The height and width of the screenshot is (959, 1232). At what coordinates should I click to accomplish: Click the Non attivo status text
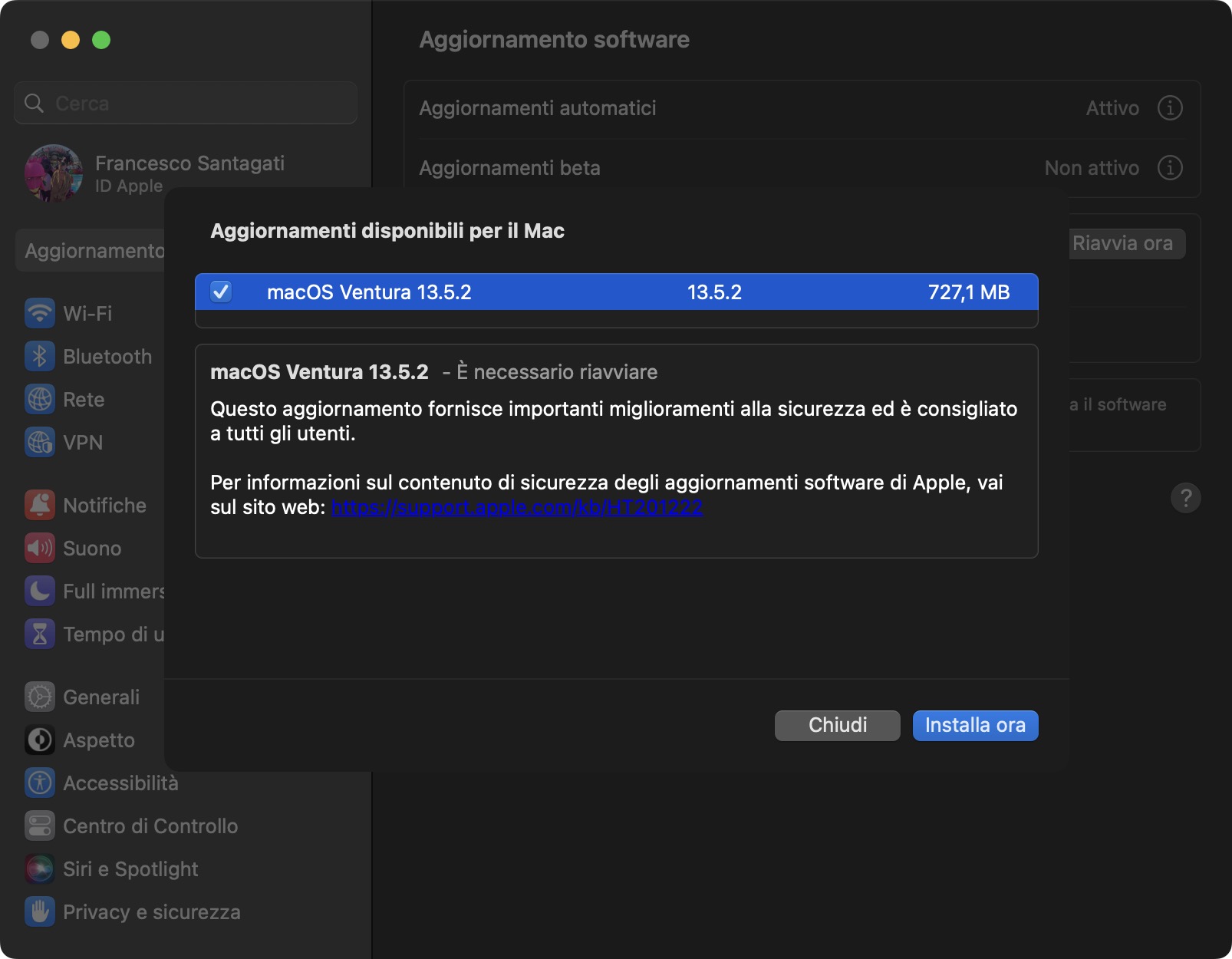pos(1092,168)
